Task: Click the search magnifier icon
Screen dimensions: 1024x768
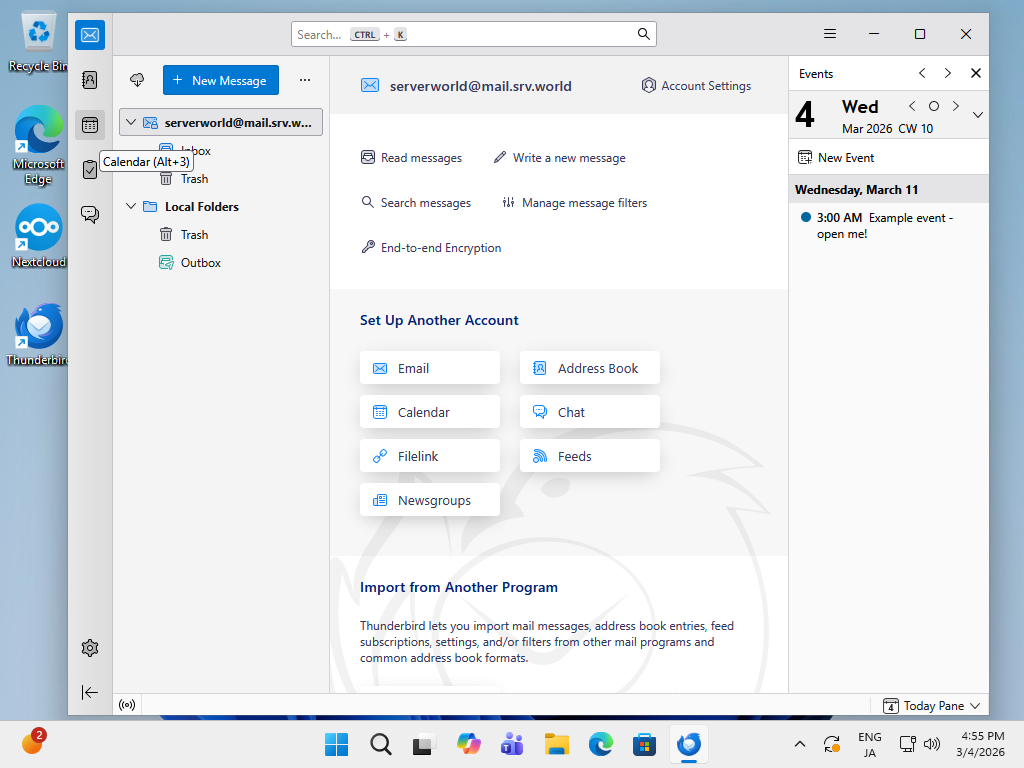Action: (644, 34)
